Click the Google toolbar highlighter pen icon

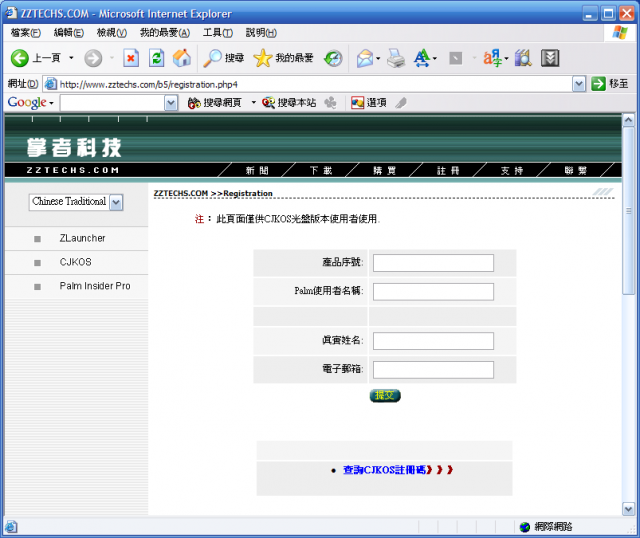pyautogui.click(x=401, y=103)
